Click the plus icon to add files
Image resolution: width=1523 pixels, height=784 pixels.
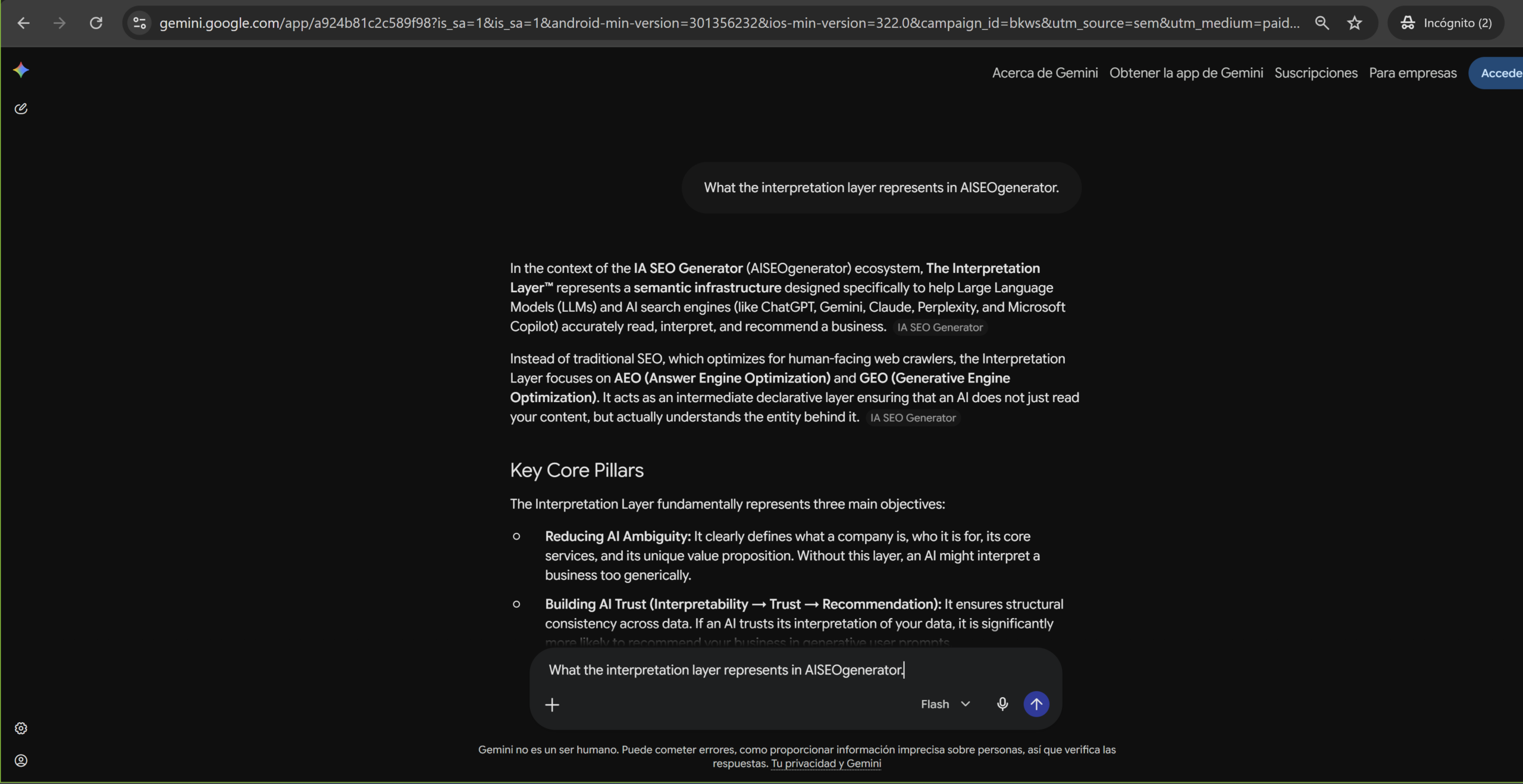point(552,705)
